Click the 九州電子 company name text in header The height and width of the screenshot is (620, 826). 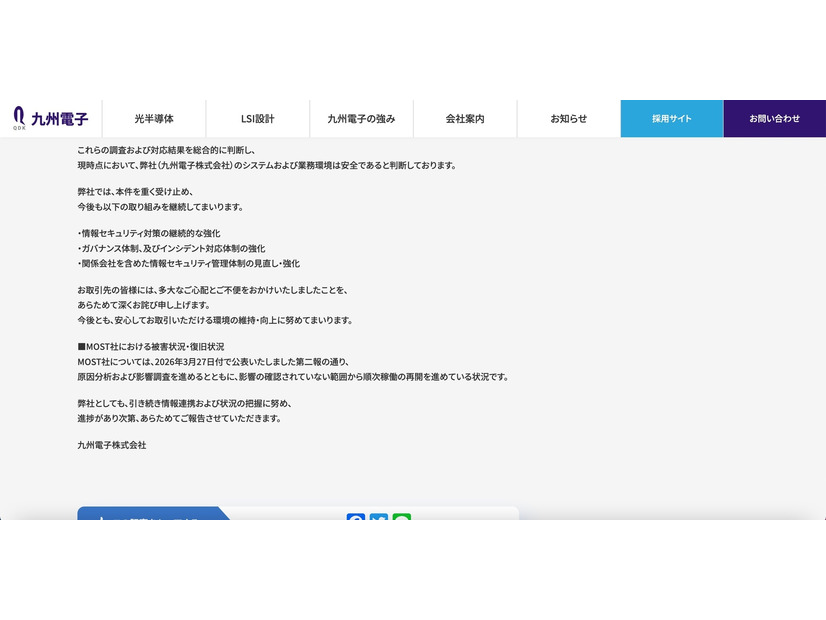pos(60,118)
